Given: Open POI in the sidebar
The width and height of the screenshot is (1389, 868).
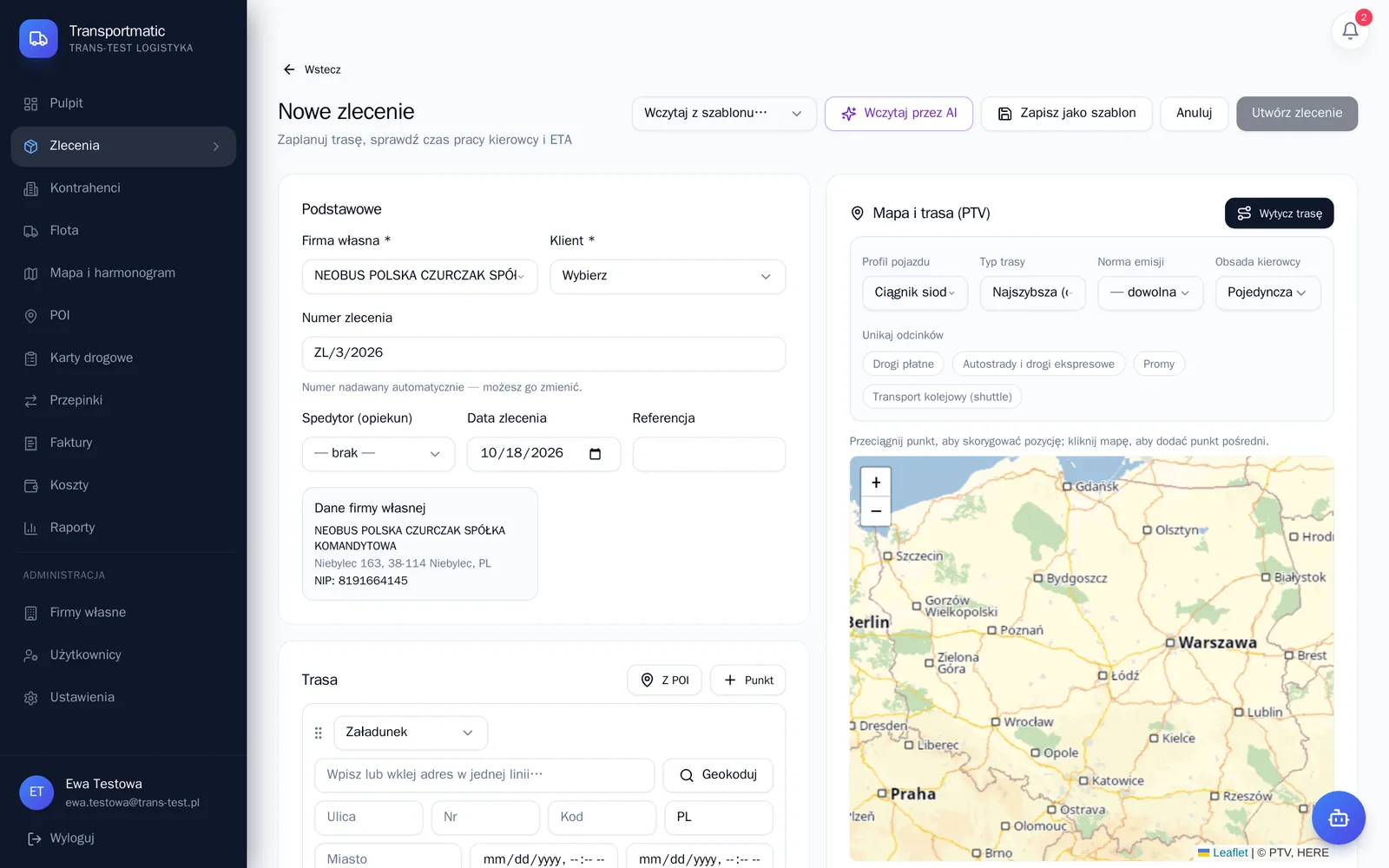Looking at the screenshot, I should tap(123, 316).
